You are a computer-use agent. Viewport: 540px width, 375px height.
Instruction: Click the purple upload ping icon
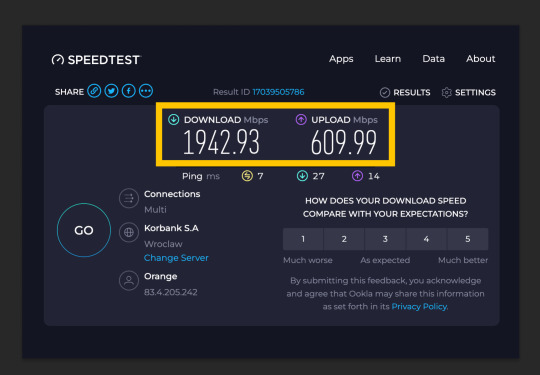pos(357,176)
